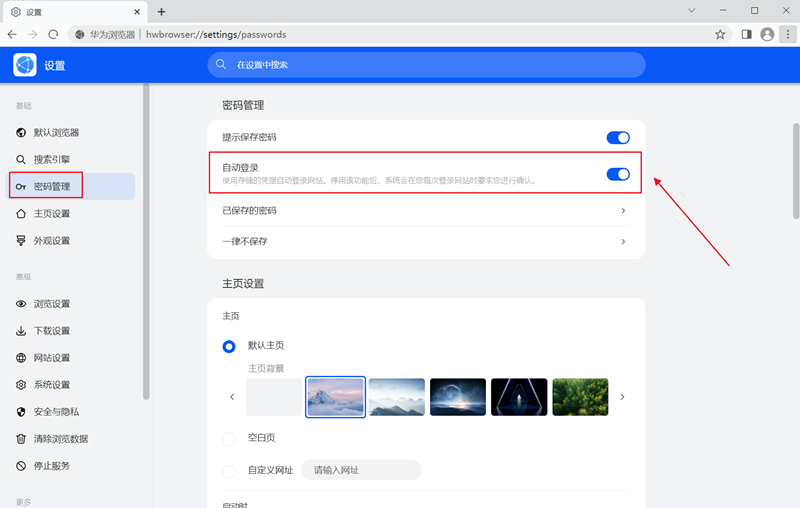Click the back navigation arrow
Viewport: 800px width, 508px height.
[x=12, y=34]
